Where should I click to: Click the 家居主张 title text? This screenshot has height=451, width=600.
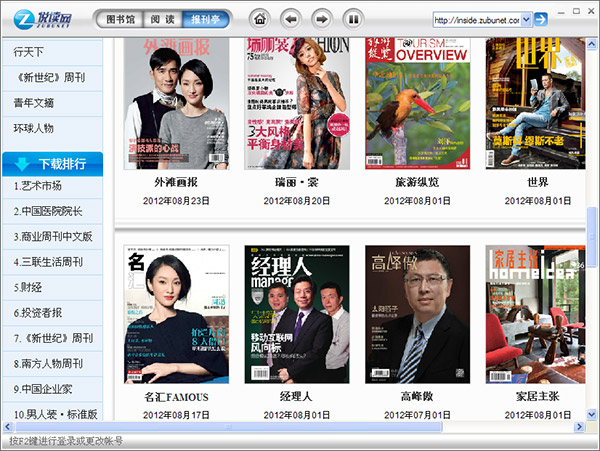pyautogui.click(x=538, y=397)
